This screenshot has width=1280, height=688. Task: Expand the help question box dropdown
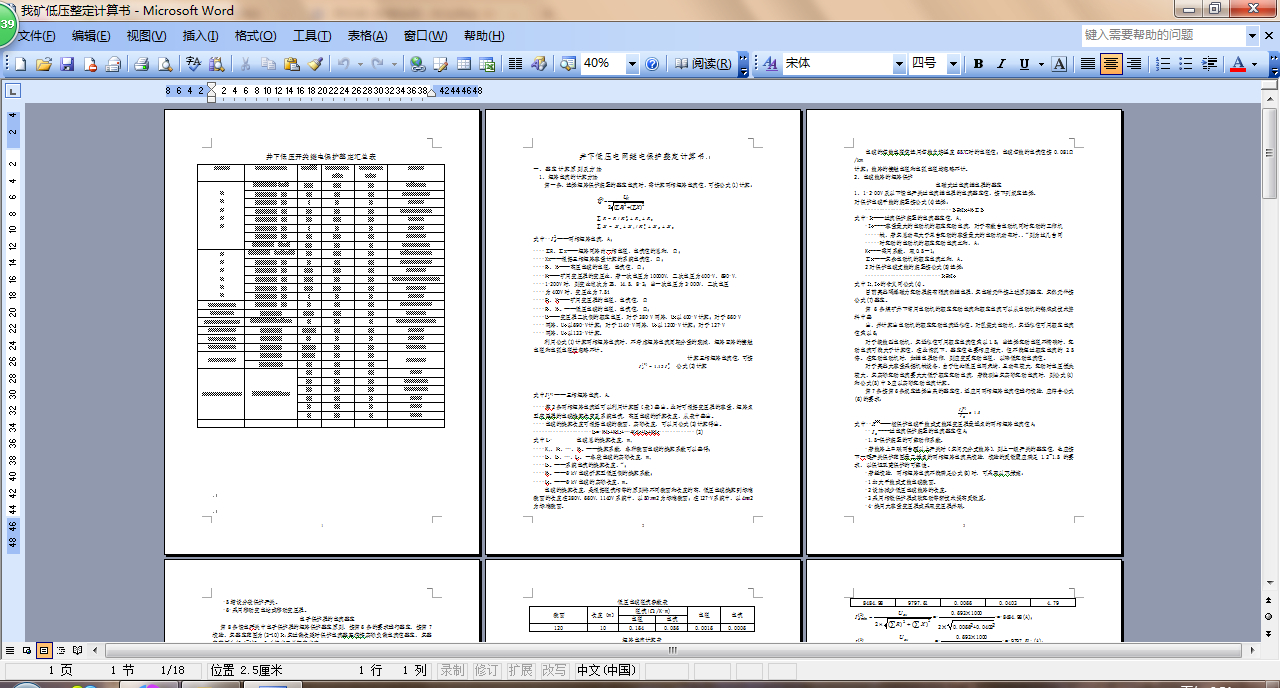1253,35
